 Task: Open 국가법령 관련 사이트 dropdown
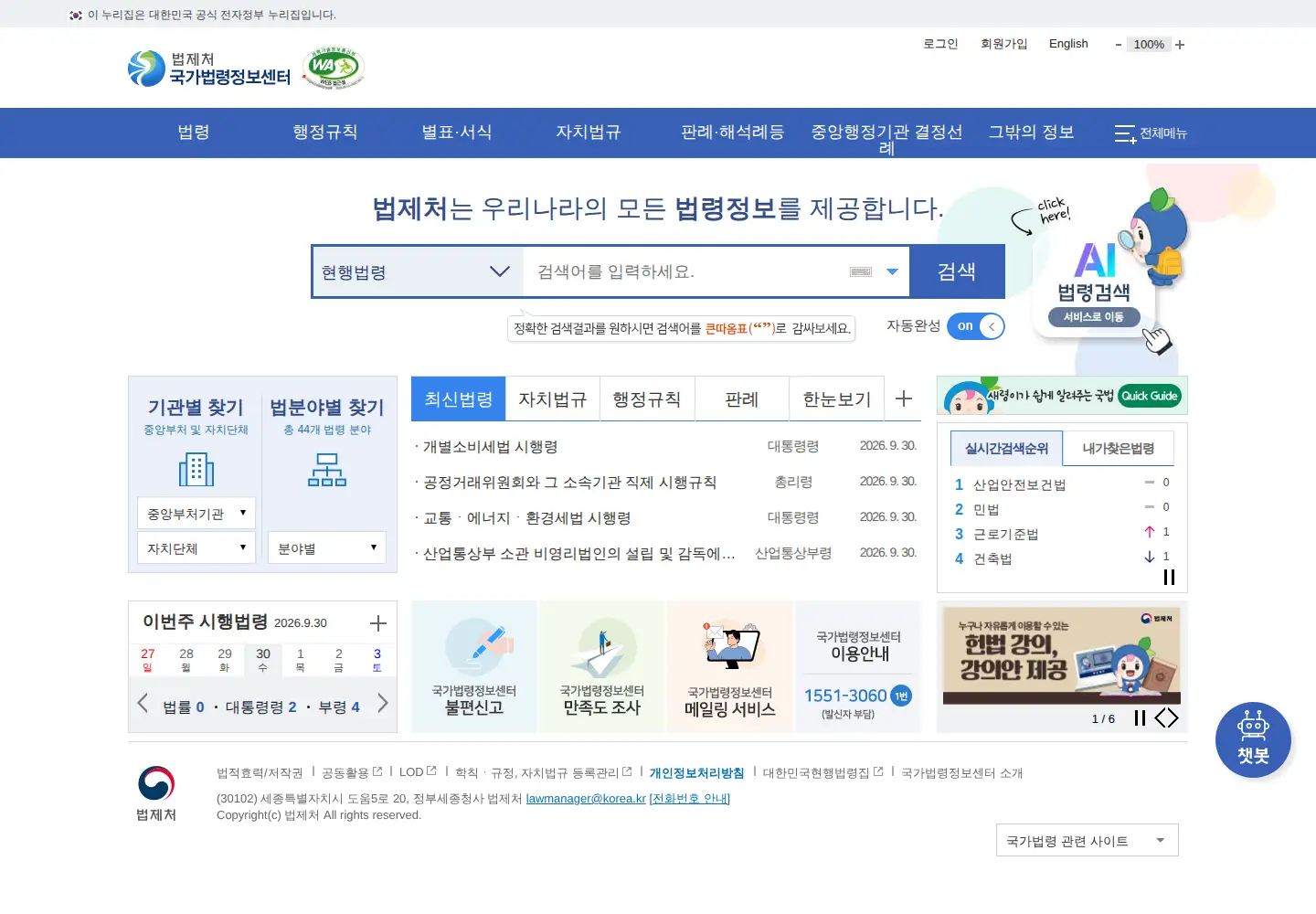click(x=1088, y=841)
